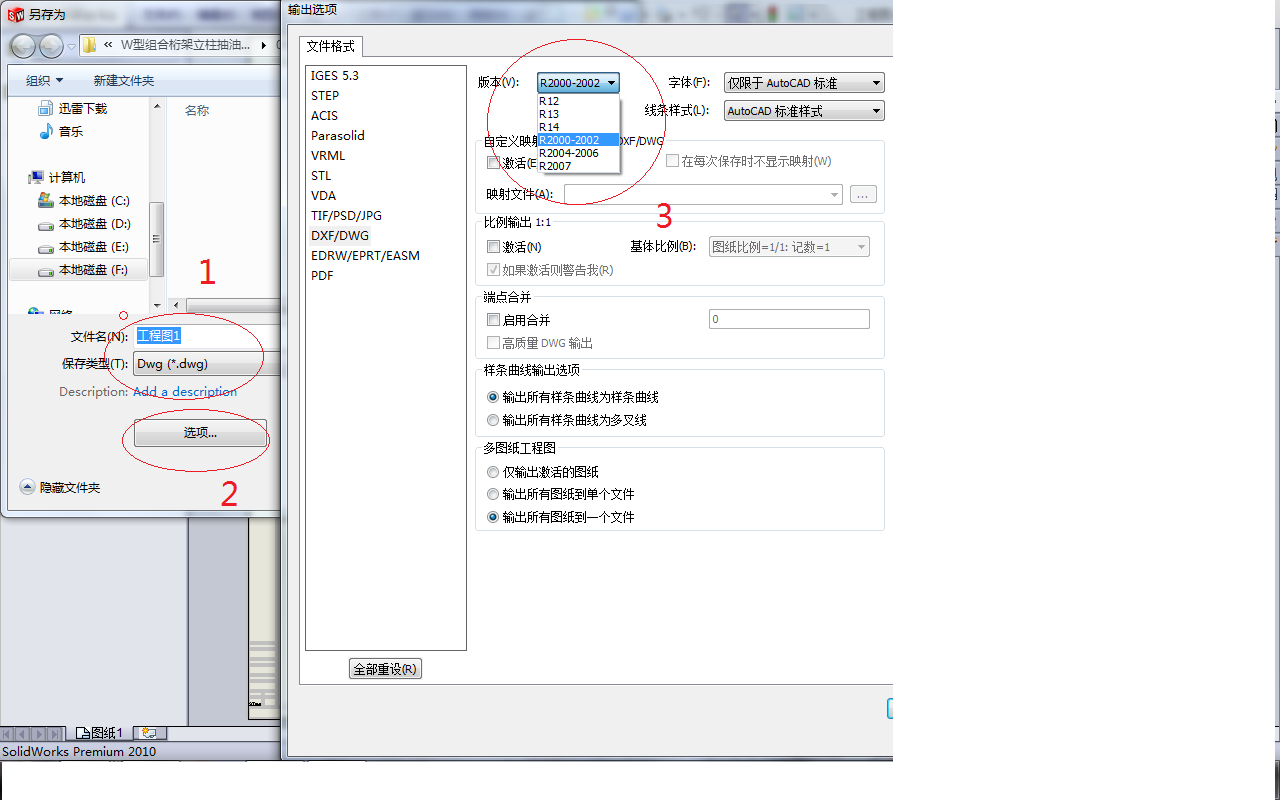Open the 组织 dropdown in the Save As toolbar
1280x800 pixels.
click(43, 80)
